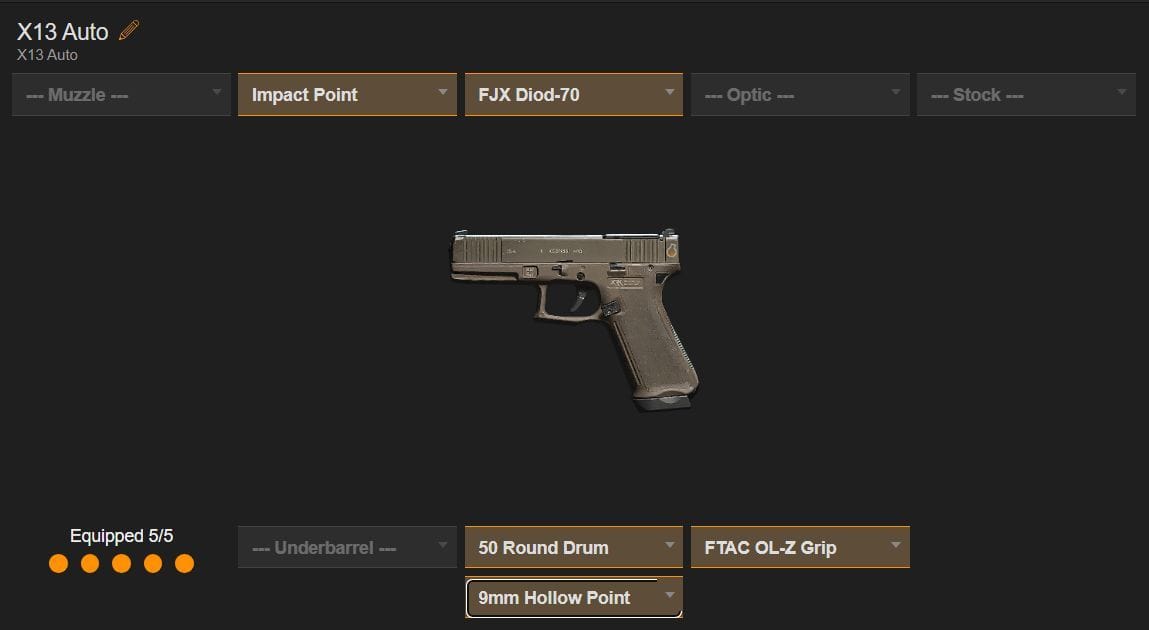Open the FTAC OL-Z Grip dropdown
1149x630 pixels.
coord(800,547)
